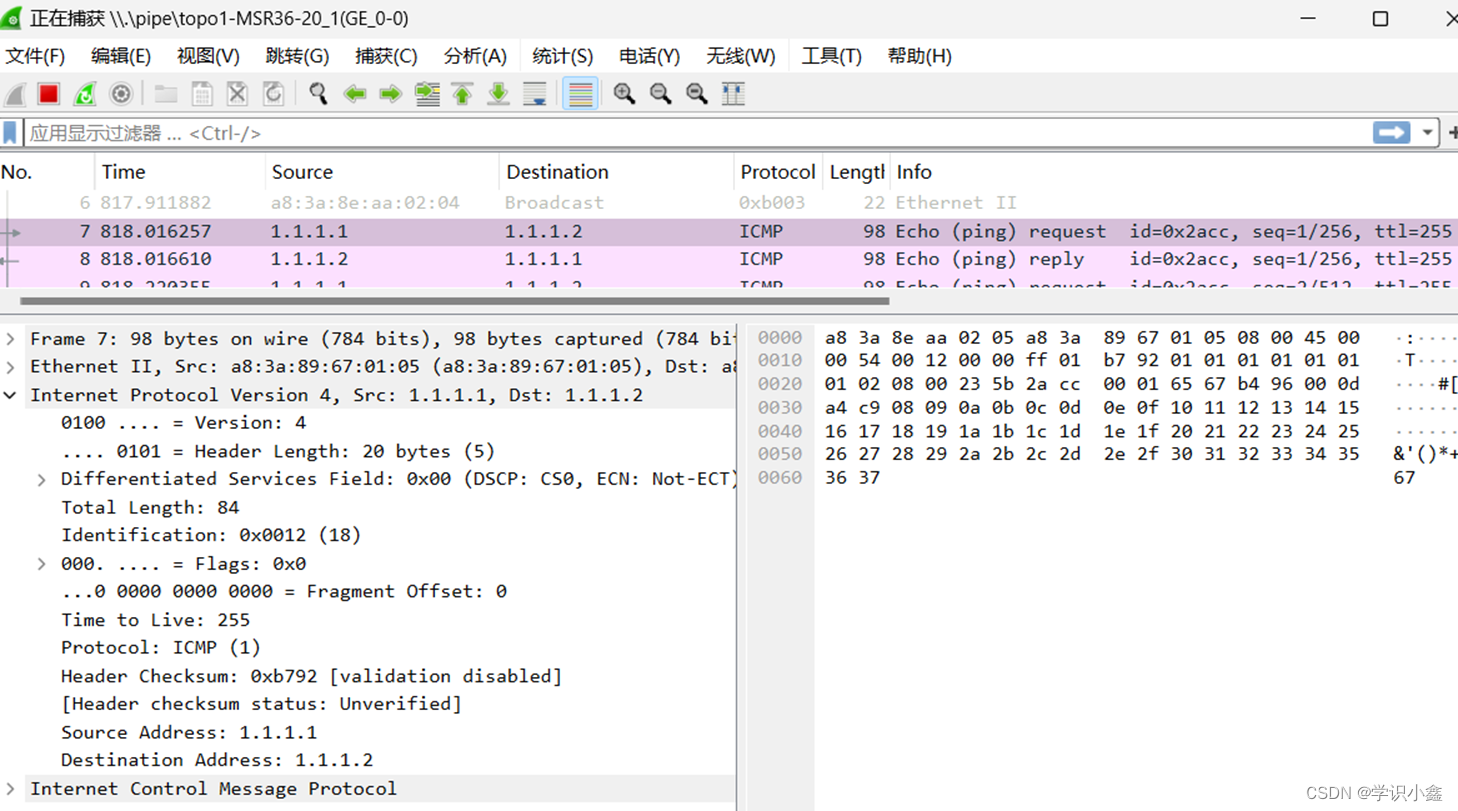Click the filter bookmark icon
The height and width of the screenshot is (811, 1458).
[12, 132]
